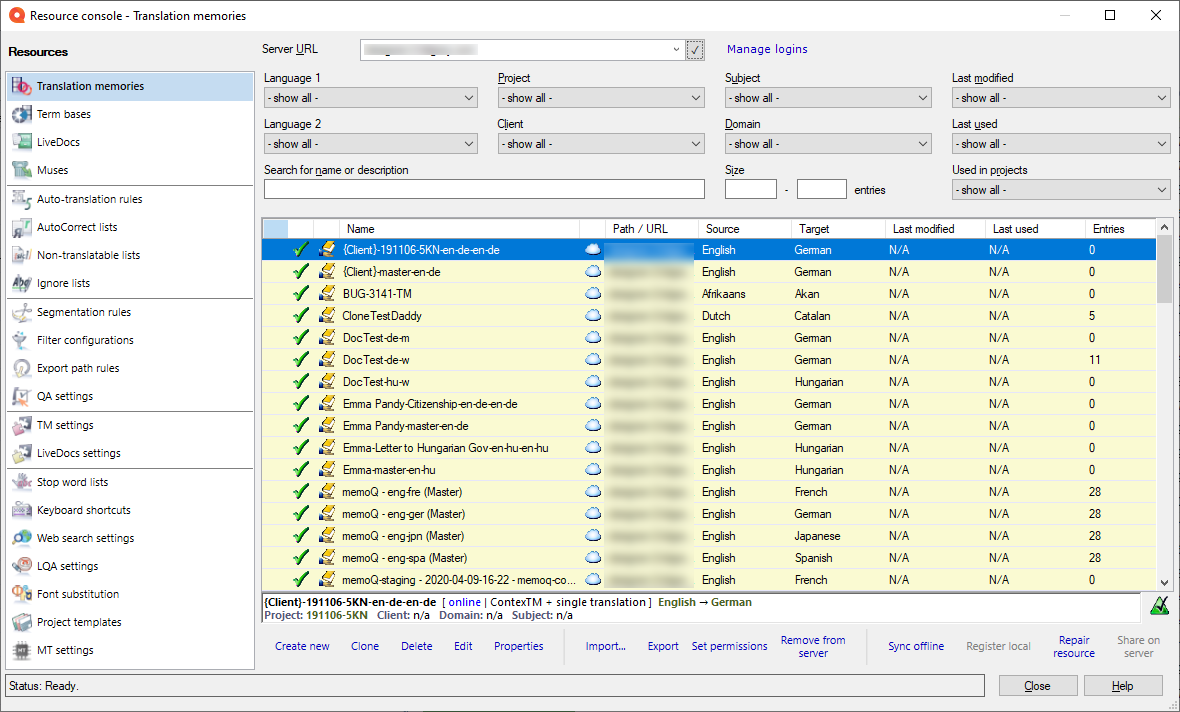Click Remove from server link
Image resolution: width=1180 pixels, height=712 pixels.
(813, 647)
